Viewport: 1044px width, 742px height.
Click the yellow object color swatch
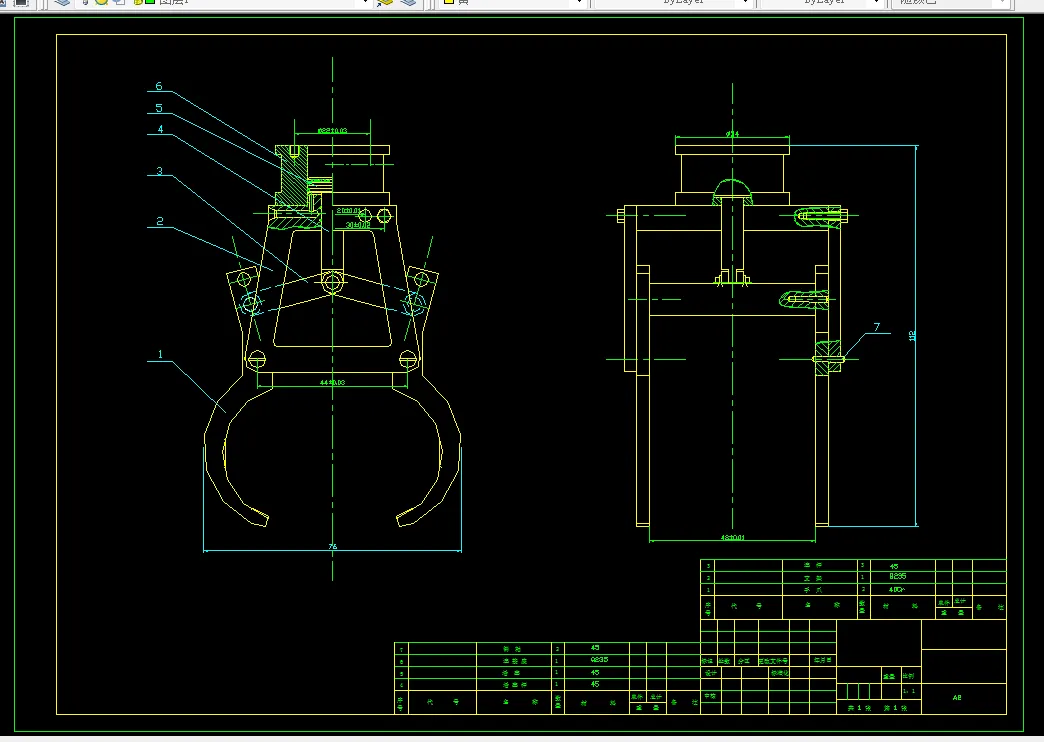(x=449, y=2)
